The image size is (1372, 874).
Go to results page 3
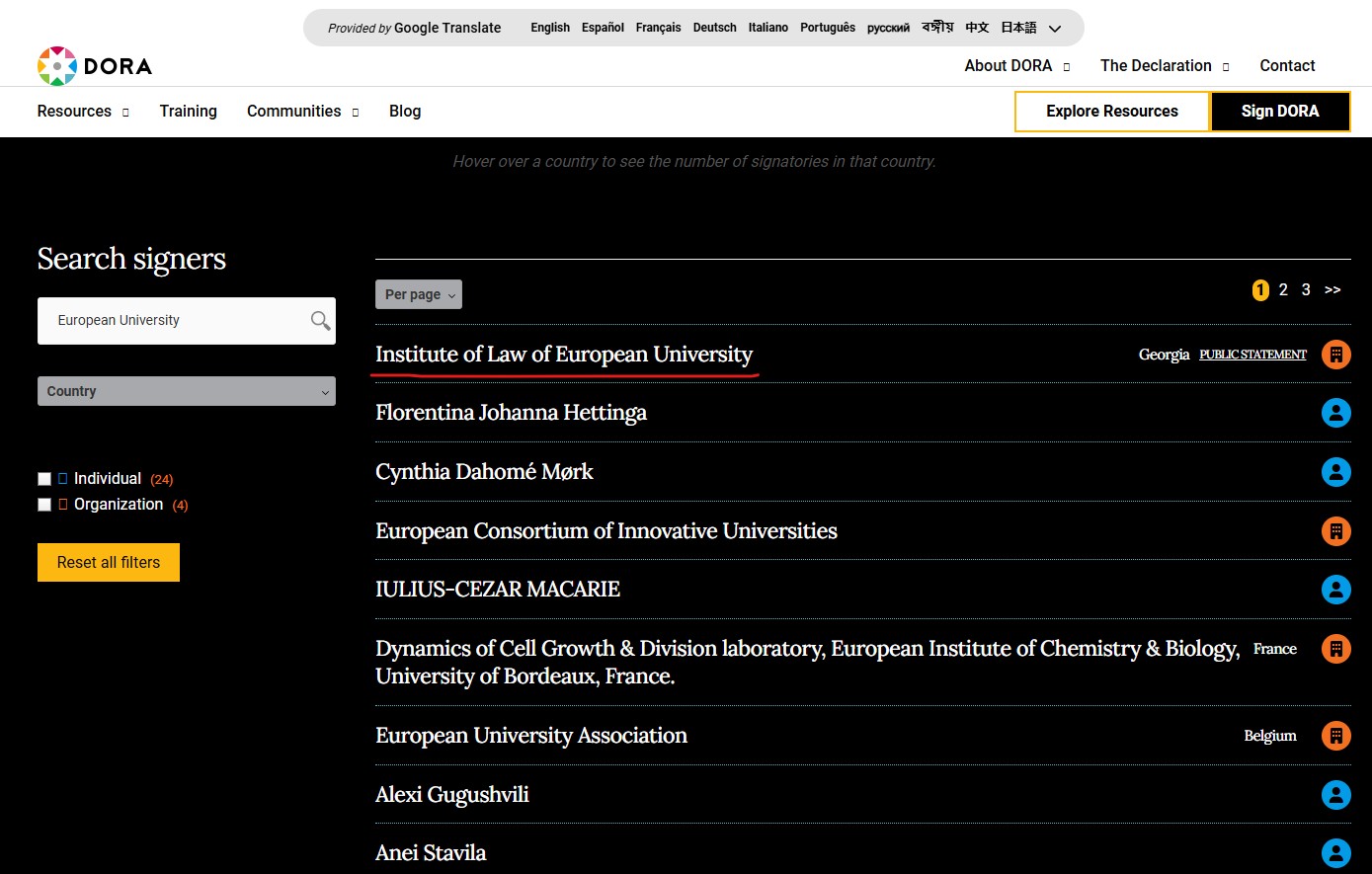[1306, 289]
